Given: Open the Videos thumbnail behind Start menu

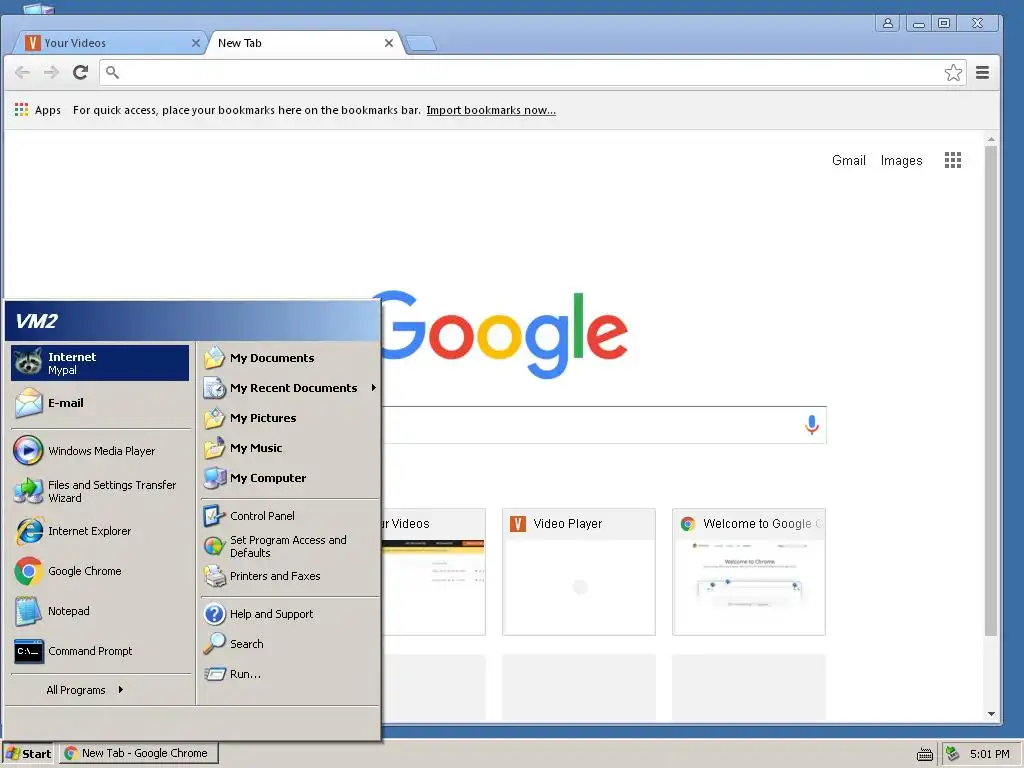Looking at the screenshot, I should pos(434,571).
